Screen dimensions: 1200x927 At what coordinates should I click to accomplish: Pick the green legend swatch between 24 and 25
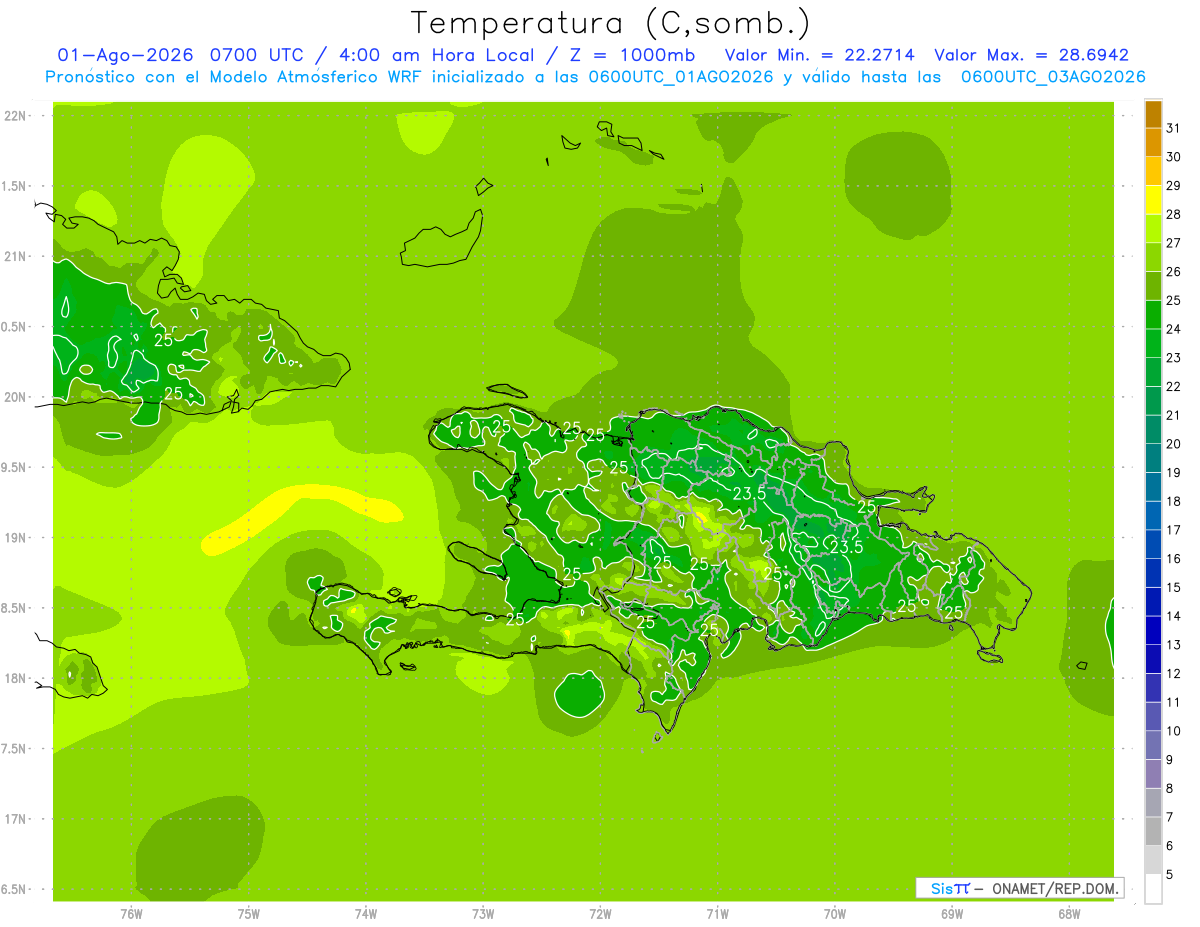(1153, 315)
